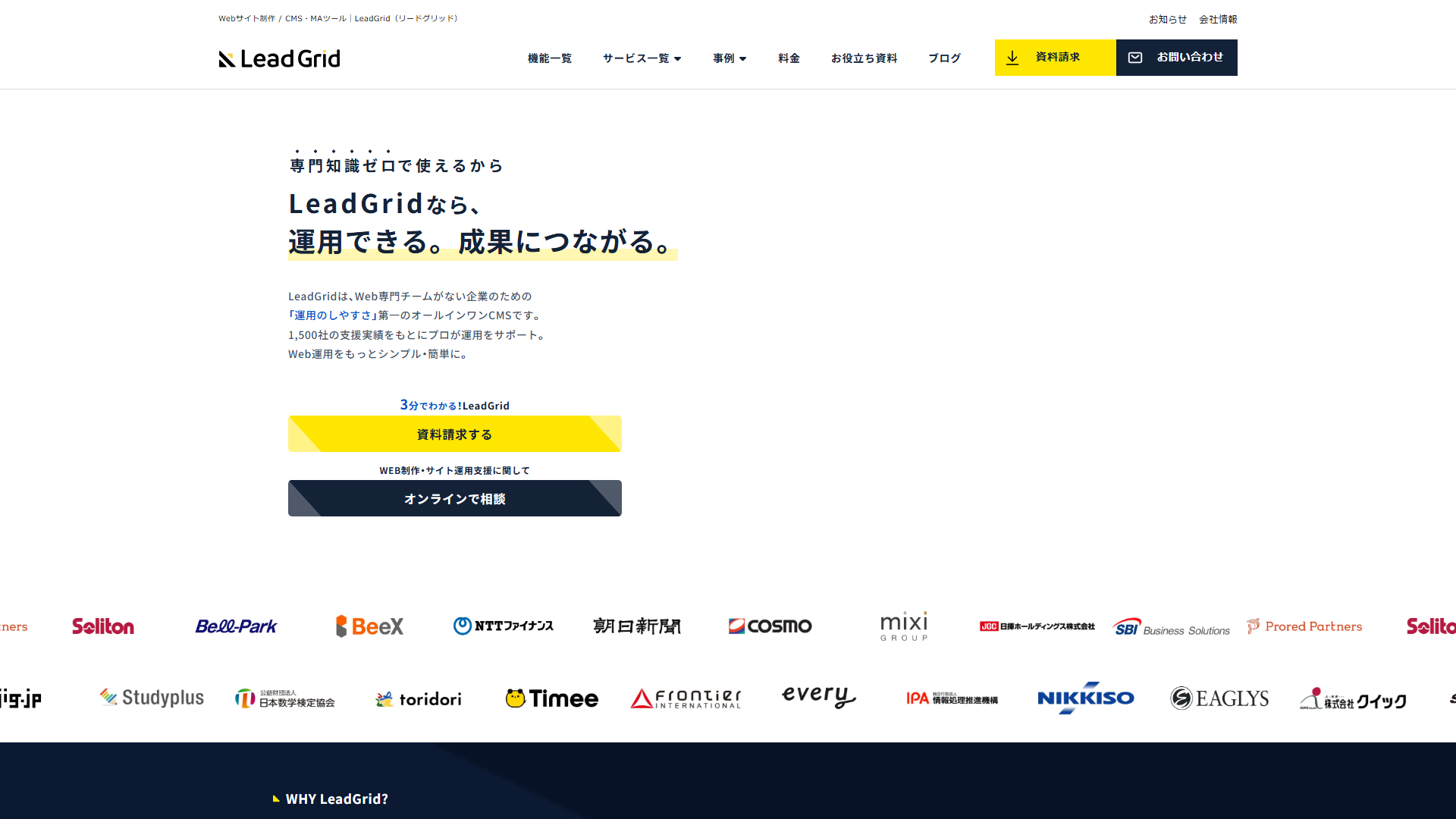Click the download icon beside 資料請求
This screenshot has height=819, width=1456.
1012,58
